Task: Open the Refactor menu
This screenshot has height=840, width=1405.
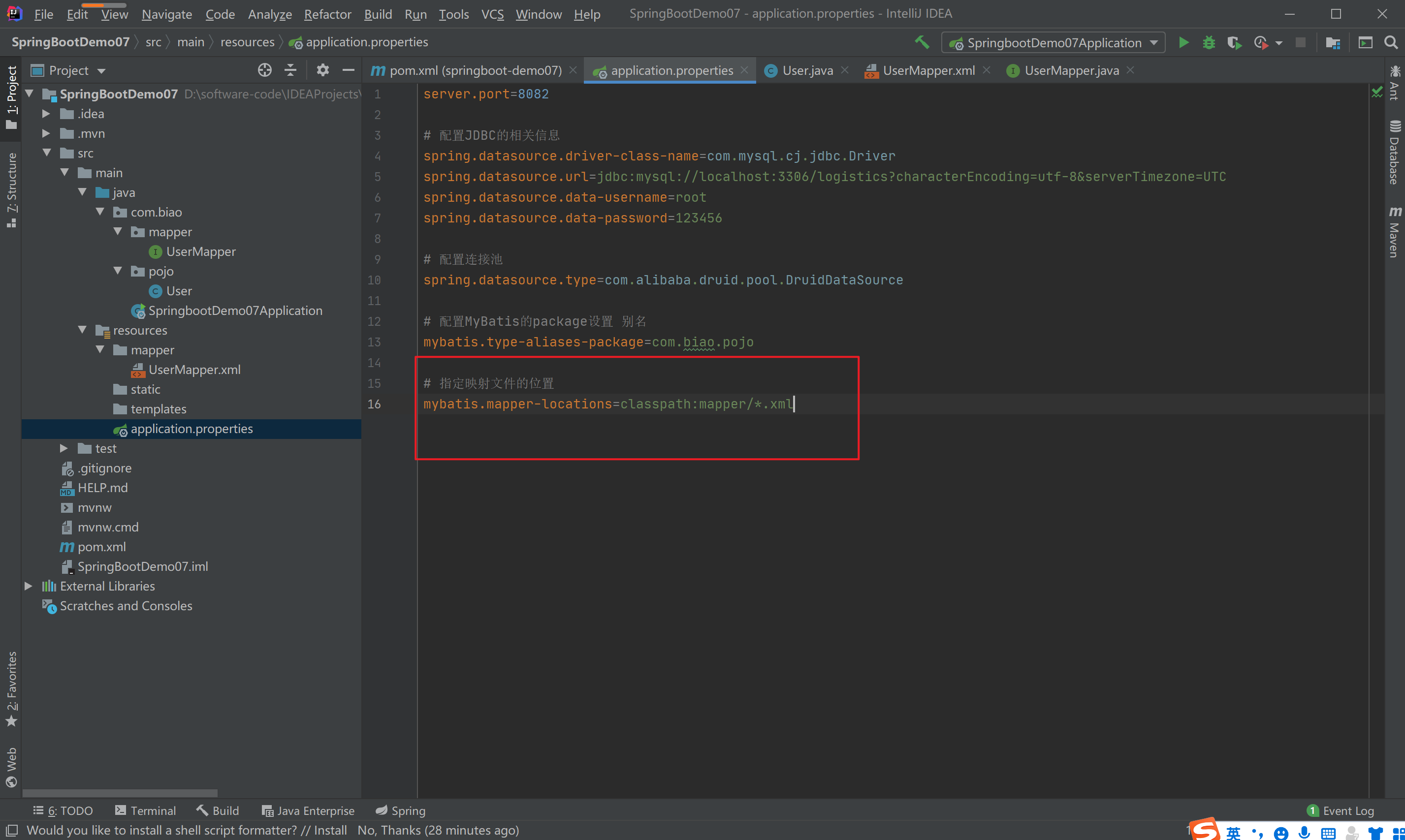Action: 327,14
